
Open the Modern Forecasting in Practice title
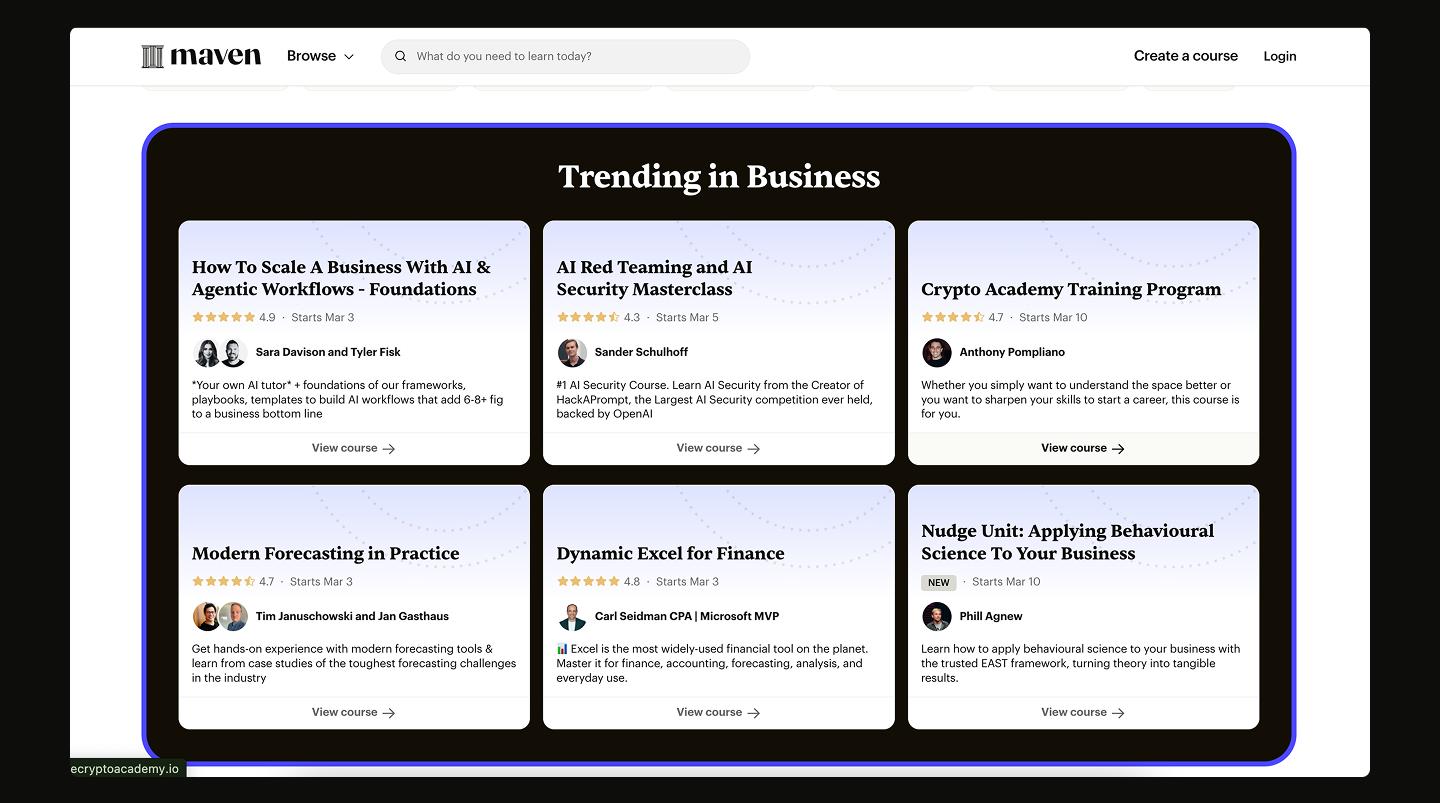click(x=325, y=553)
